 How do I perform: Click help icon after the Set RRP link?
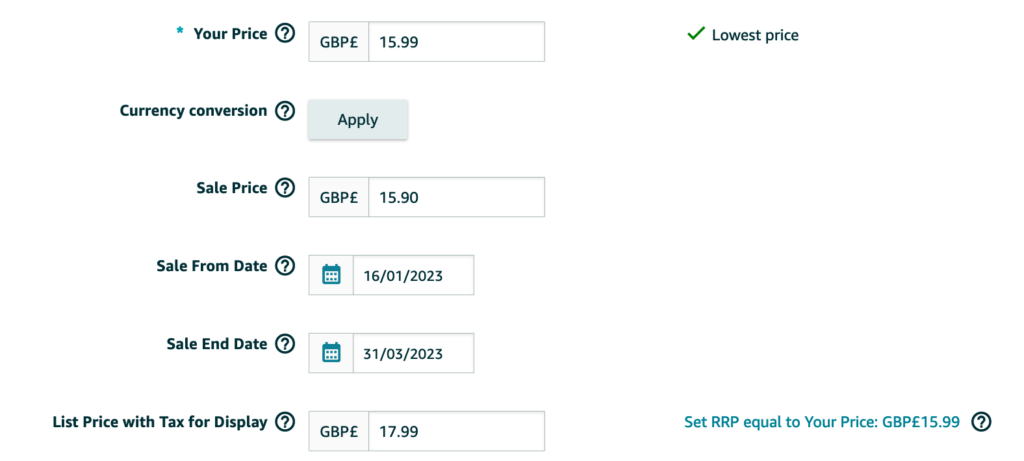(982, 422)
